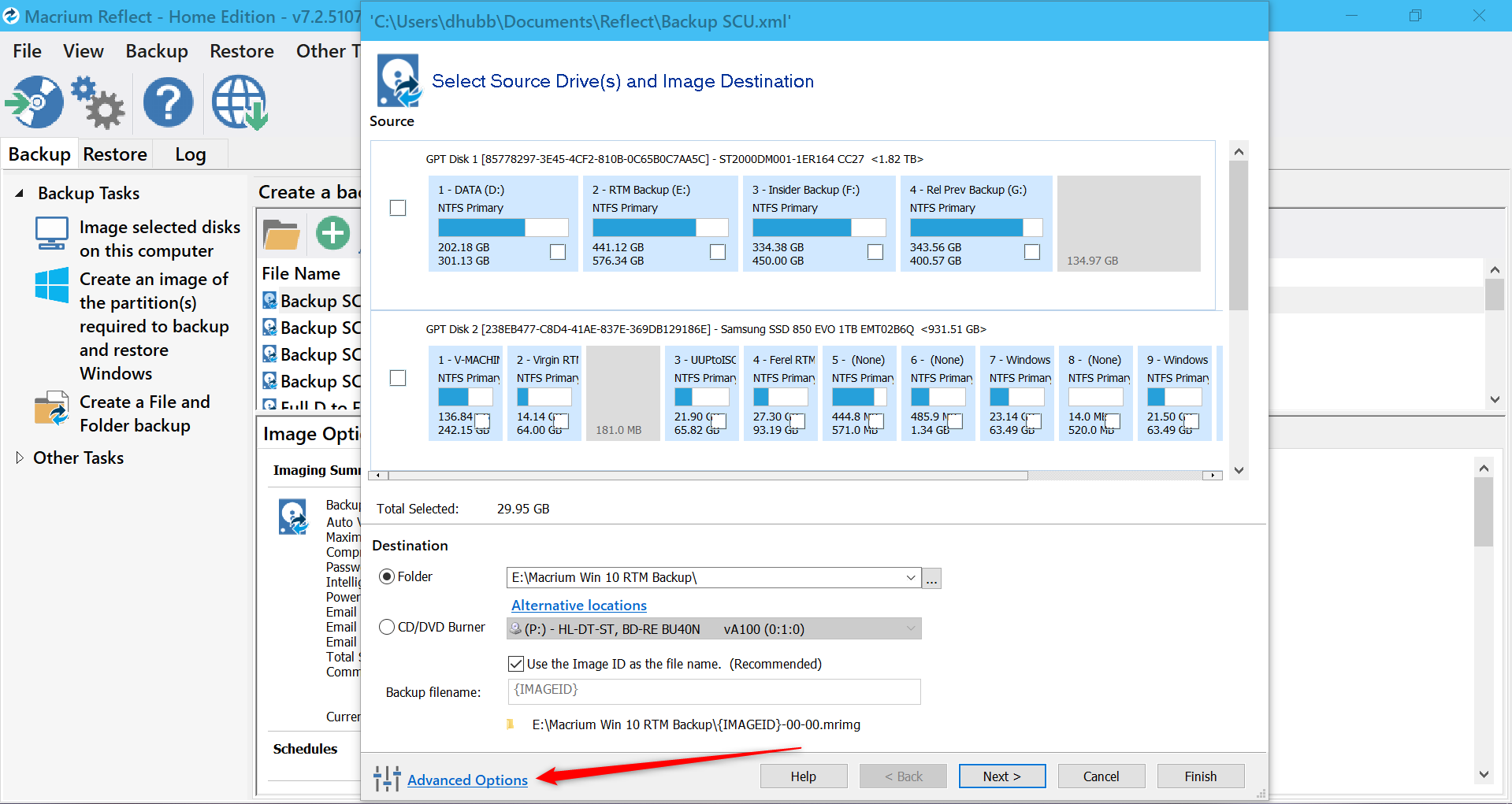Open the CD/DVD burner drive dropdown
Viewport: 1512px width, 804px height.
[x=911, y=628]
